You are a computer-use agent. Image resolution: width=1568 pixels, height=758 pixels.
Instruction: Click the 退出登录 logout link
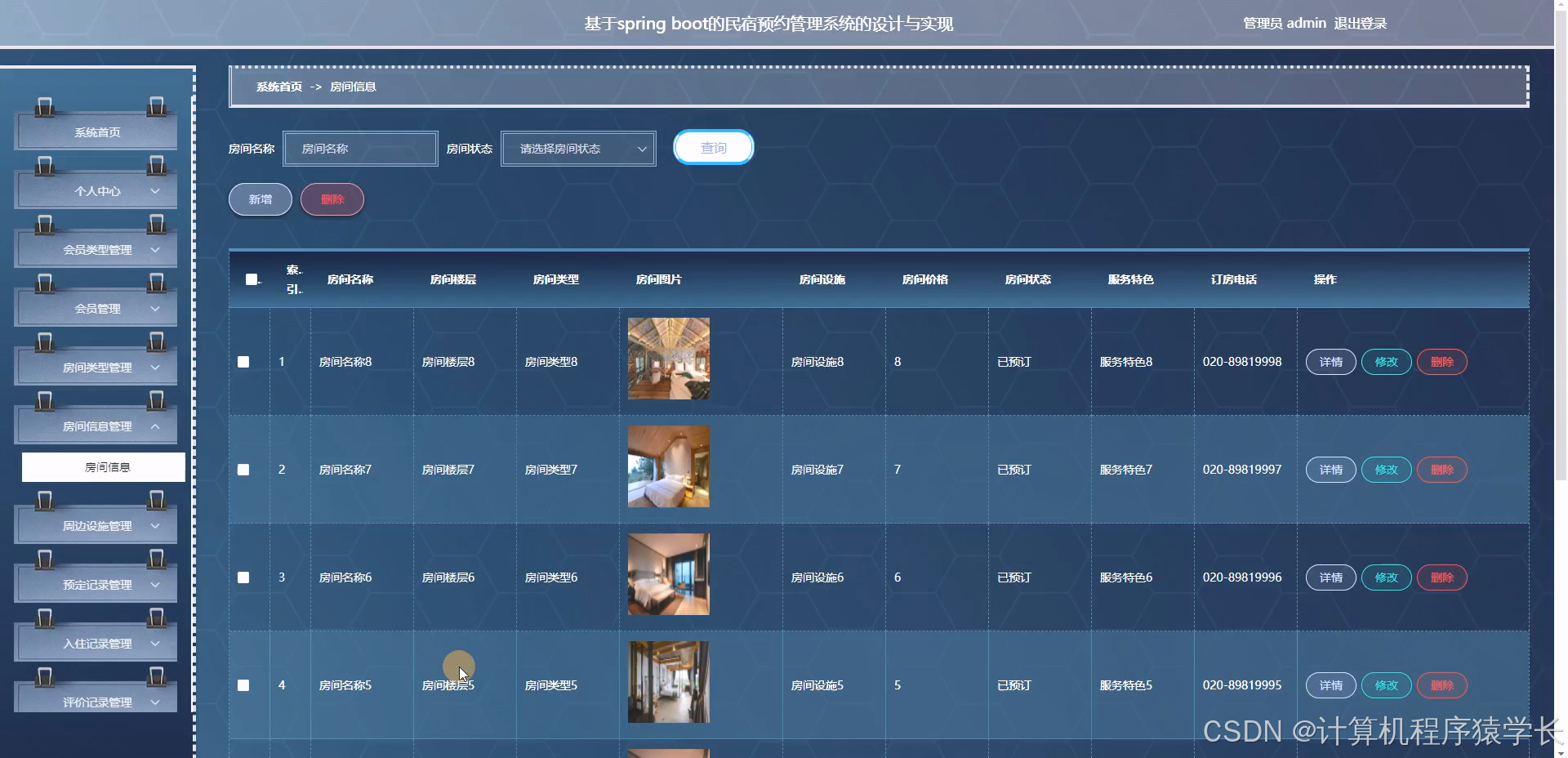(x=1361, y=24)
